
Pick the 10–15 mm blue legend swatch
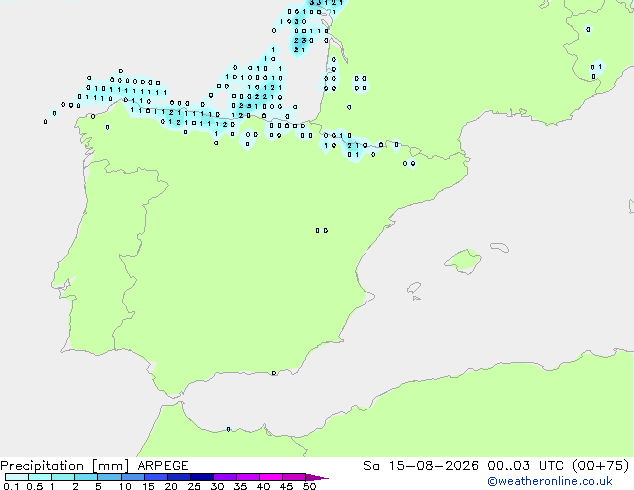[x=133, y=477]
